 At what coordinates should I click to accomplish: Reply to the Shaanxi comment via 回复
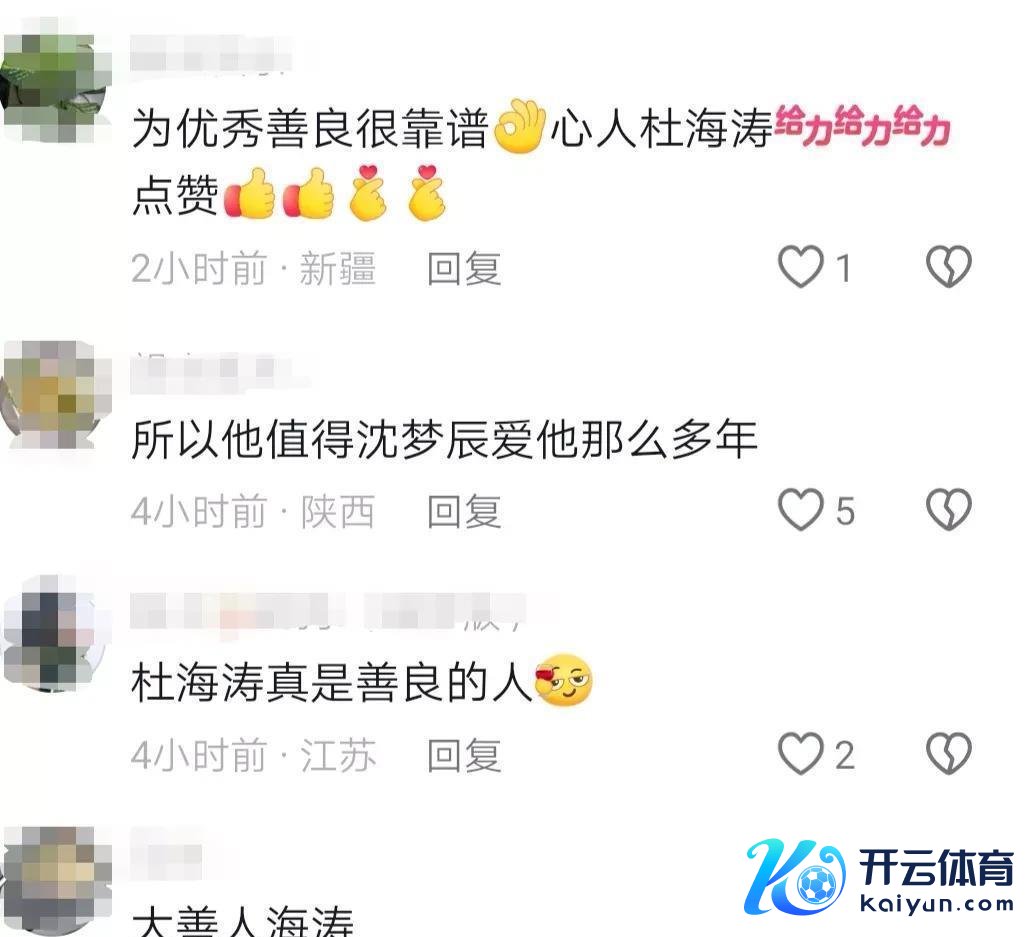click(x=464, y=512)
